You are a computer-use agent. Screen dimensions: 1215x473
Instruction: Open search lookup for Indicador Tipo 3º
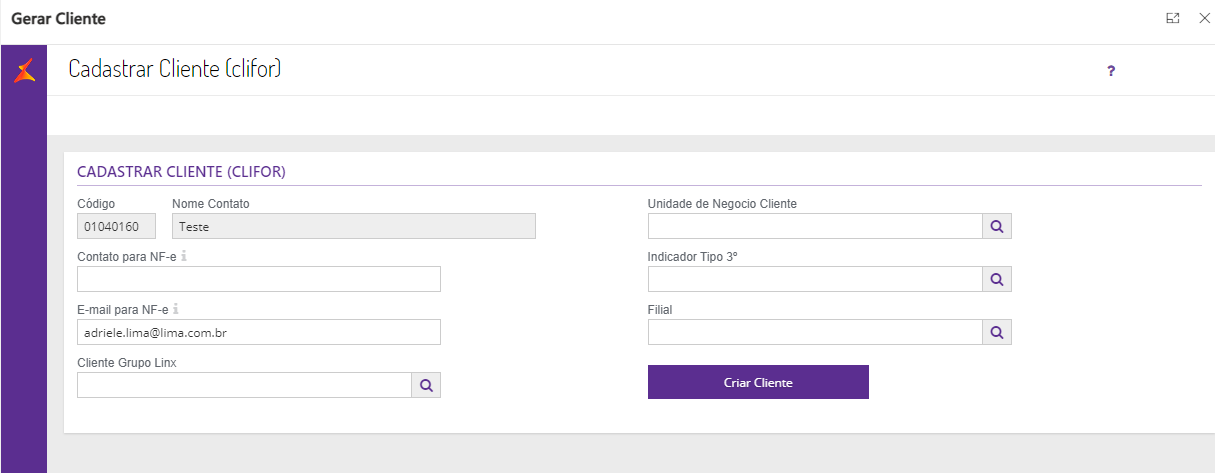pos(997,279)
